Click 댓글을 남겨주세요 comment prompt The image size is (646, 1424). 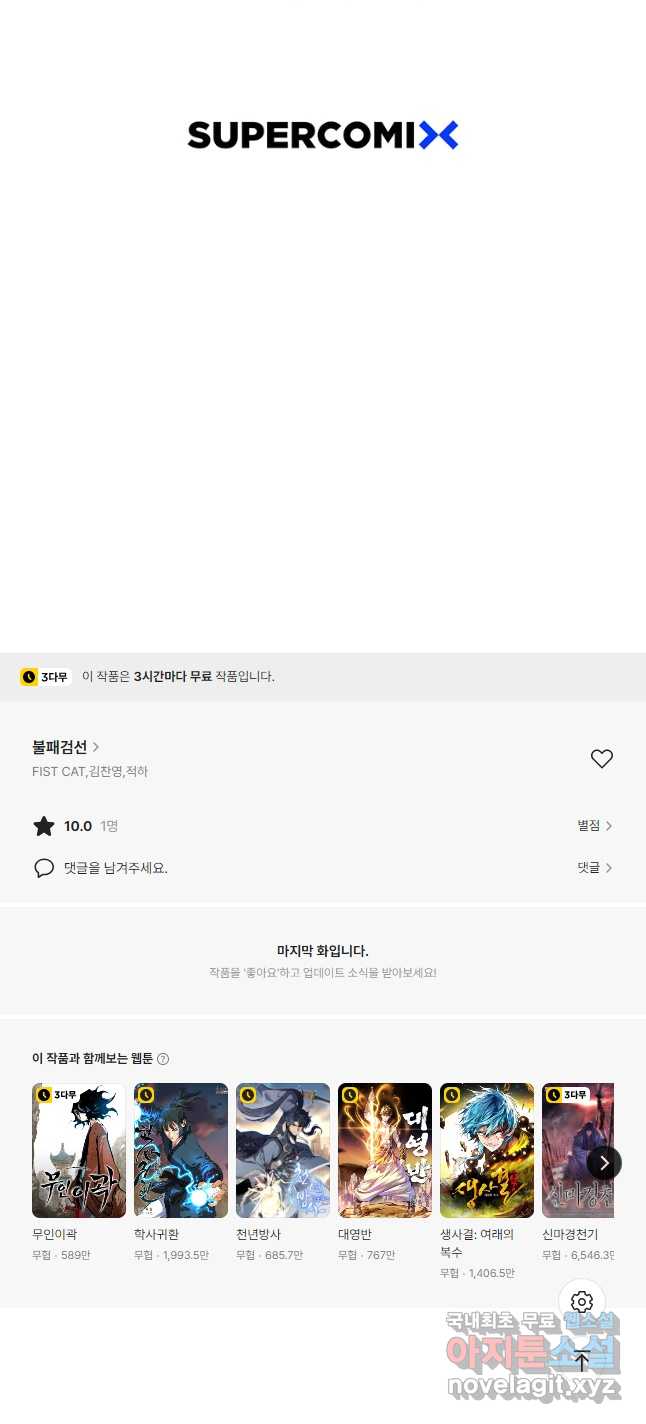click(116, 868)
